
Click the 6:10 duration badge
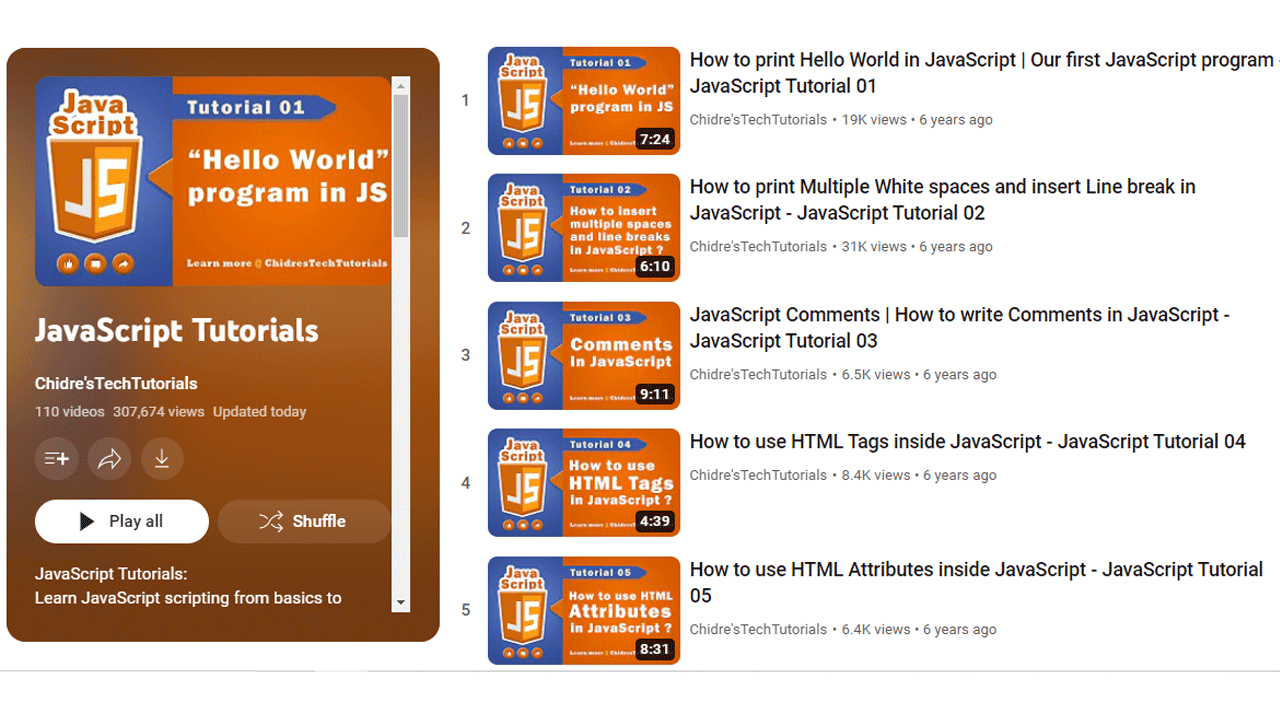coord(655,267)
